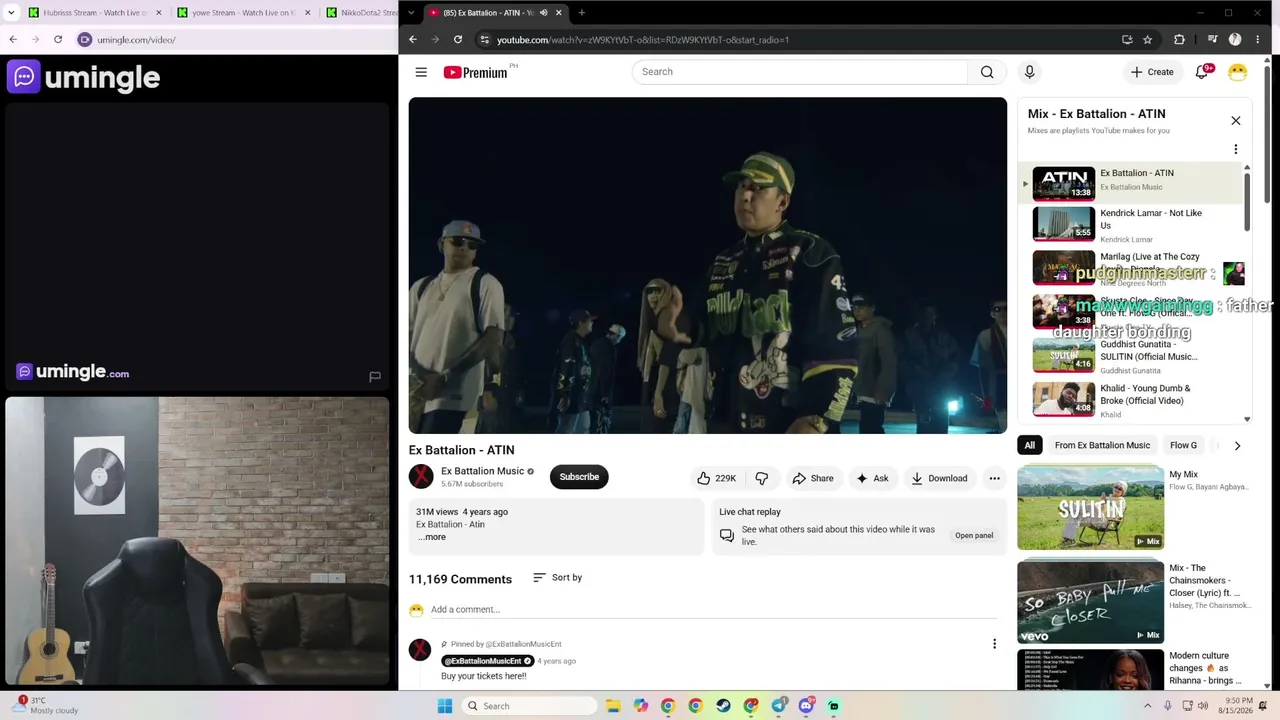Open Steam from the taskbar

[x=723, y=706]
